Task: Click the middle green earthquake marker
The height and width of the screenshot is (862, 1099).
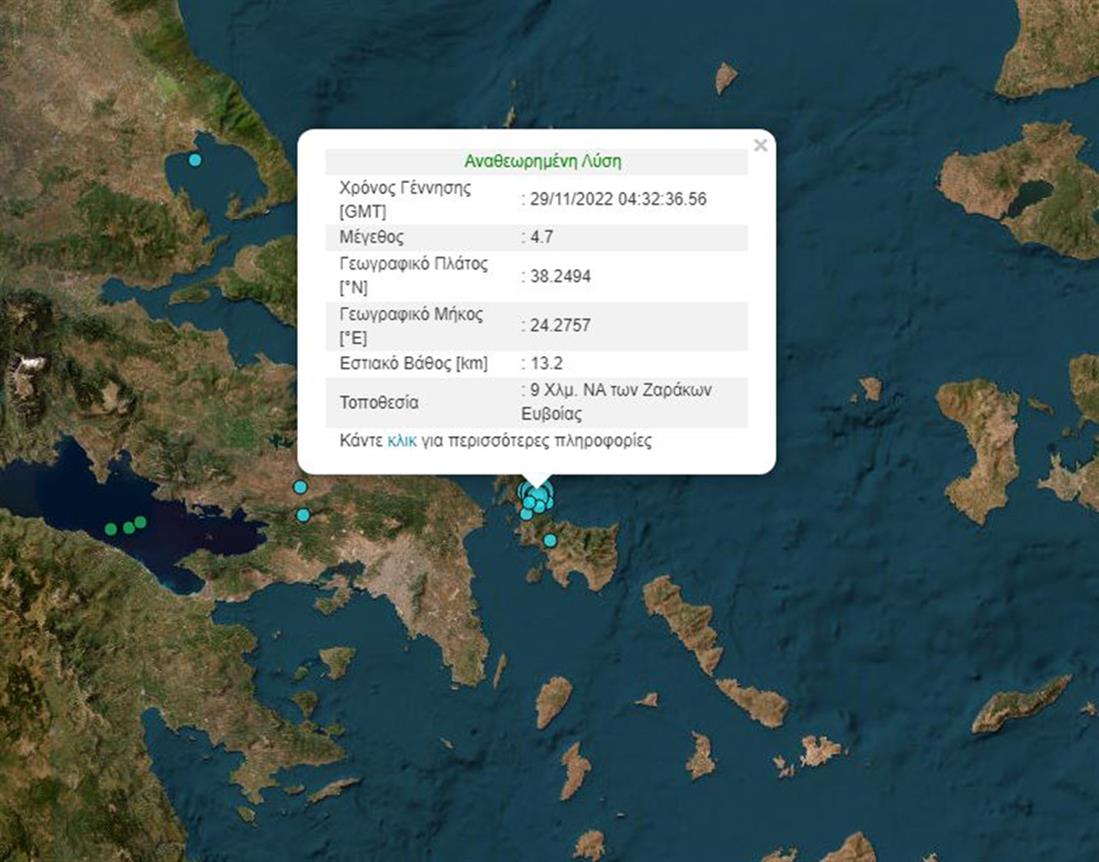Action: point(127,526)
